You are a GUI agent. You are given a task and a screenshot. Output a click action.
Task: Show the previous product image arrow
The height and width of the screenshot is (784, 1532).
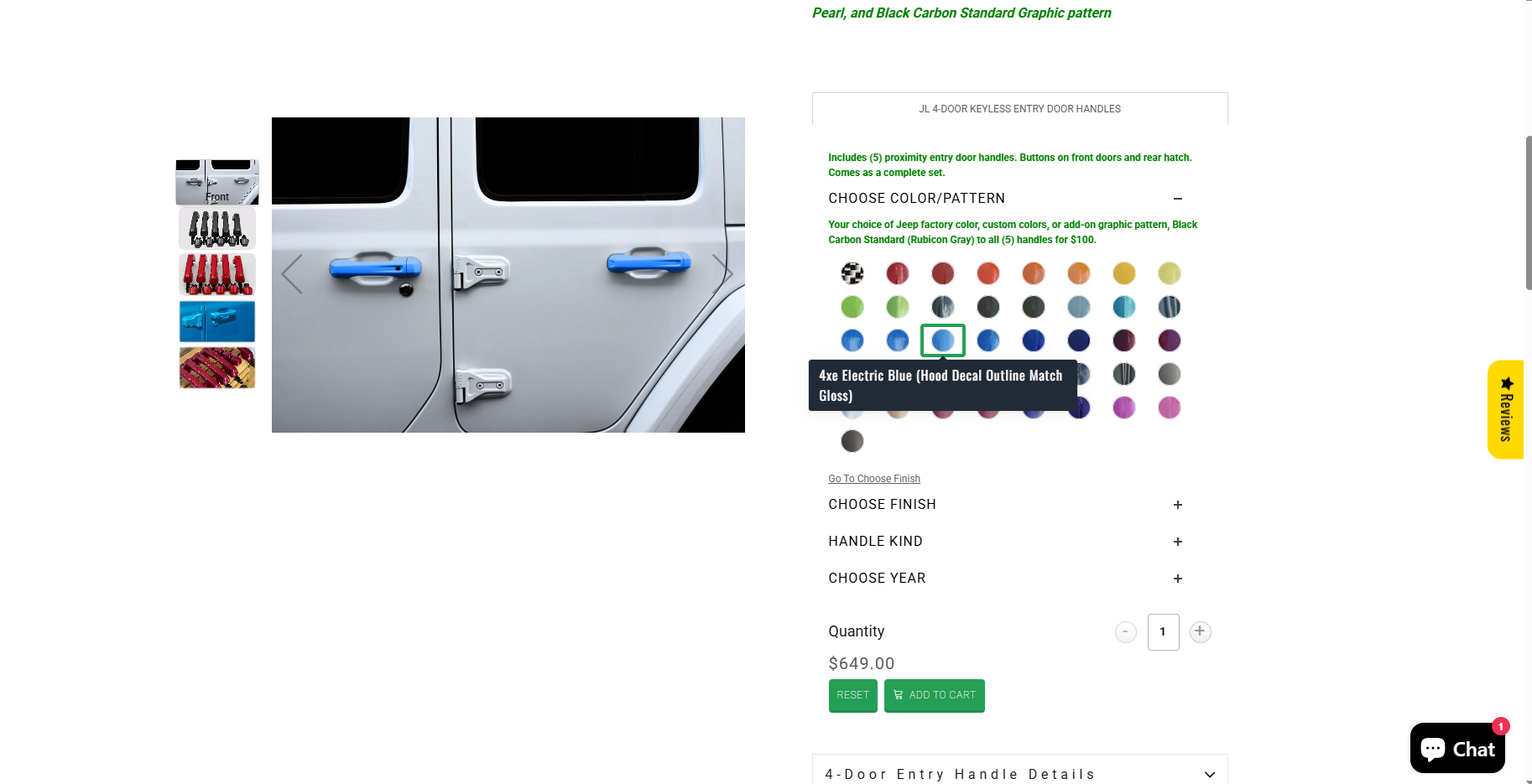point(292,274)
